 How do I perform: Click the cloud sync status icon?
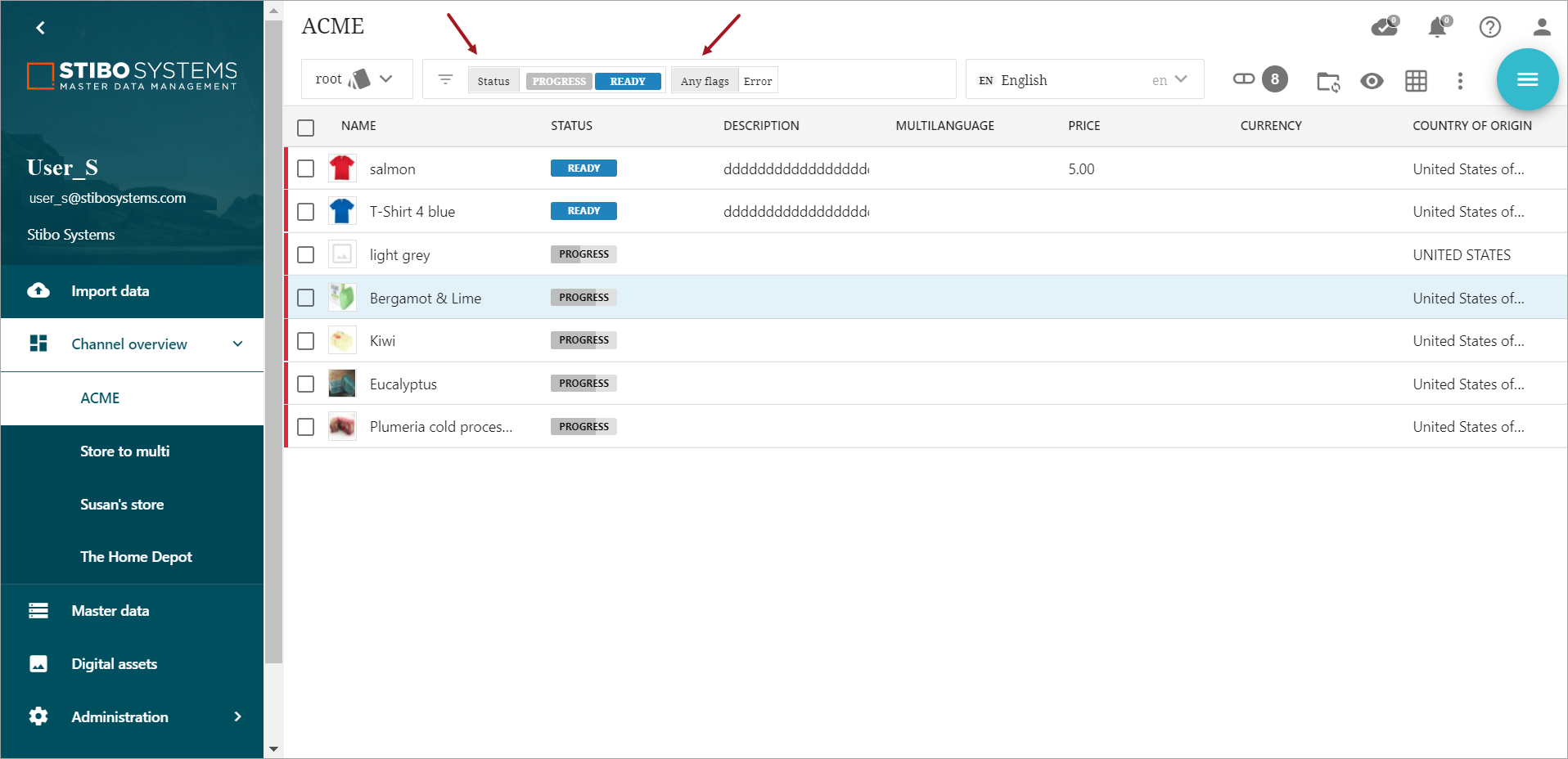(x=1384, y=27)
